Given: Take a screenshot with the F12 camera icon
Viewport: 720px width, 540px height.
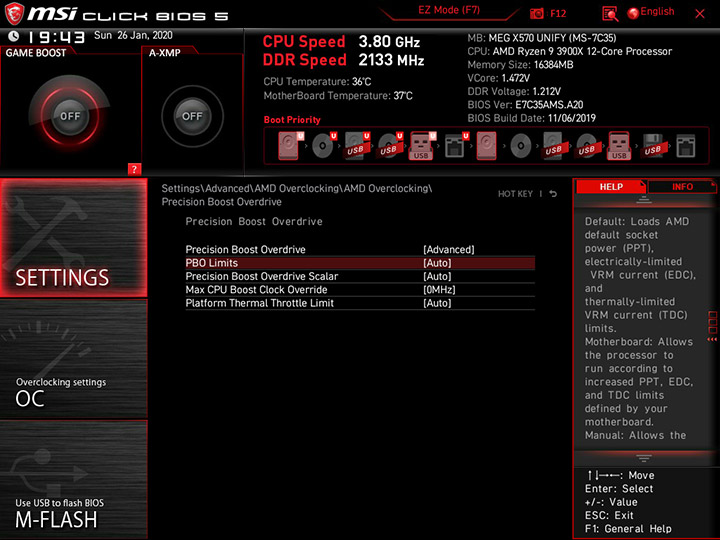Looking at the screenshot, I should (537, 13).
